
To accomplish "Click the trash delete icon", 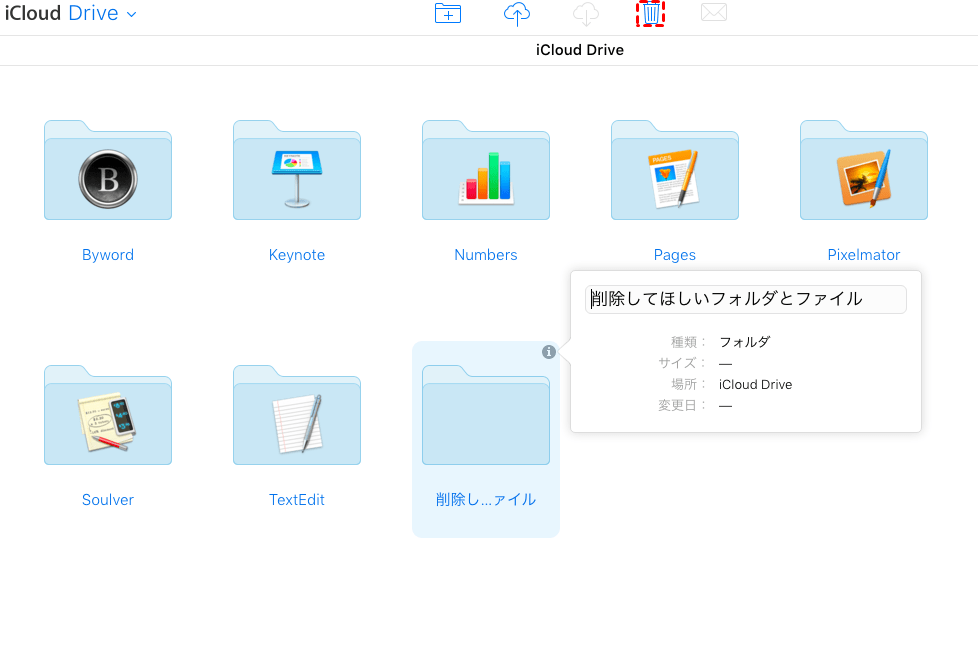I will tap(651, 14).
